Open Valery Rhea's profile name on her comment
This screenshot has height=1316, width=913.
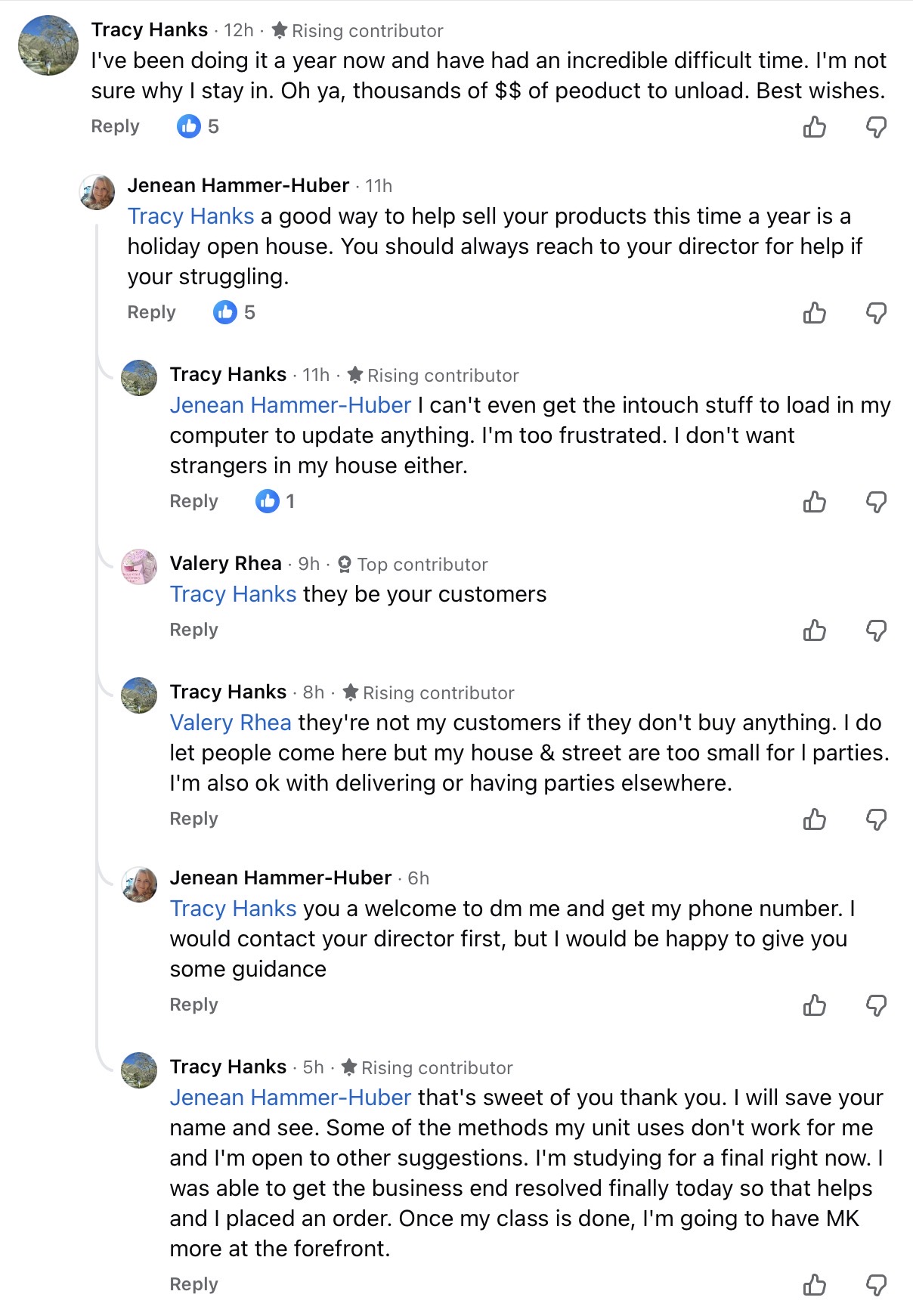coord(225,563)
